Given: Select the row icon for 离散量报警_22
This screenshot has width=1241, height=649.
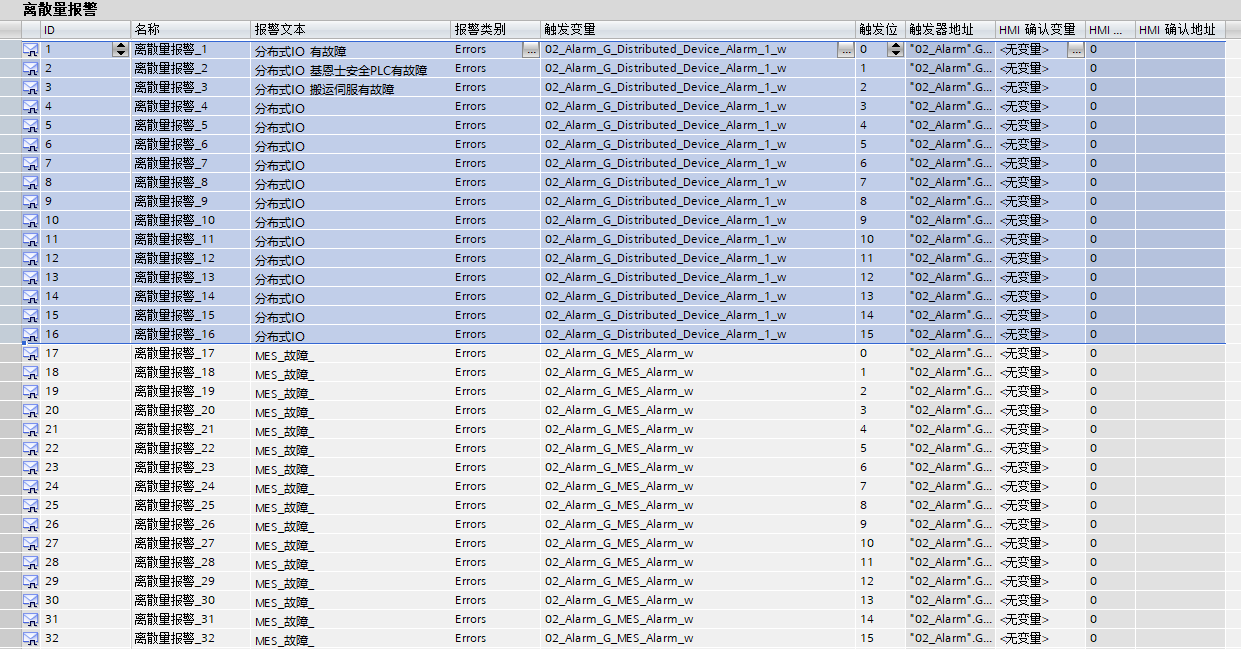Looking at the screenshot, I should tap(30, 448).
